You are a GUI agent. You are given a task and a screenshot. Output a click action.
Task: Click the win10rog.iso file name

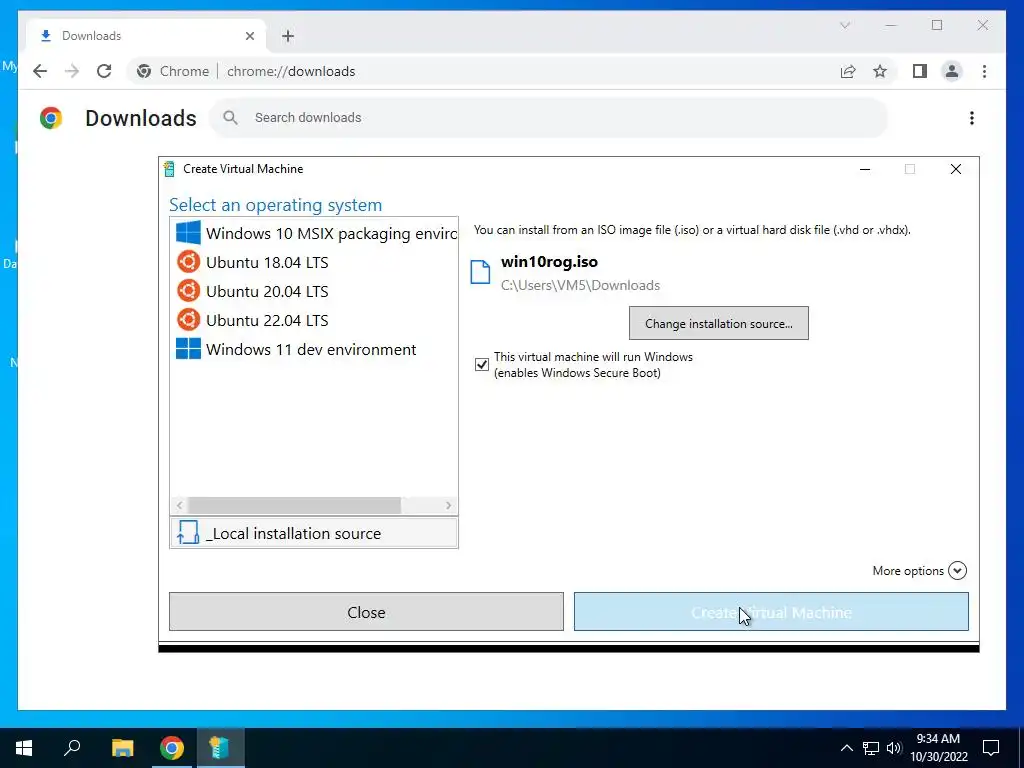click(x=549, y=262)
